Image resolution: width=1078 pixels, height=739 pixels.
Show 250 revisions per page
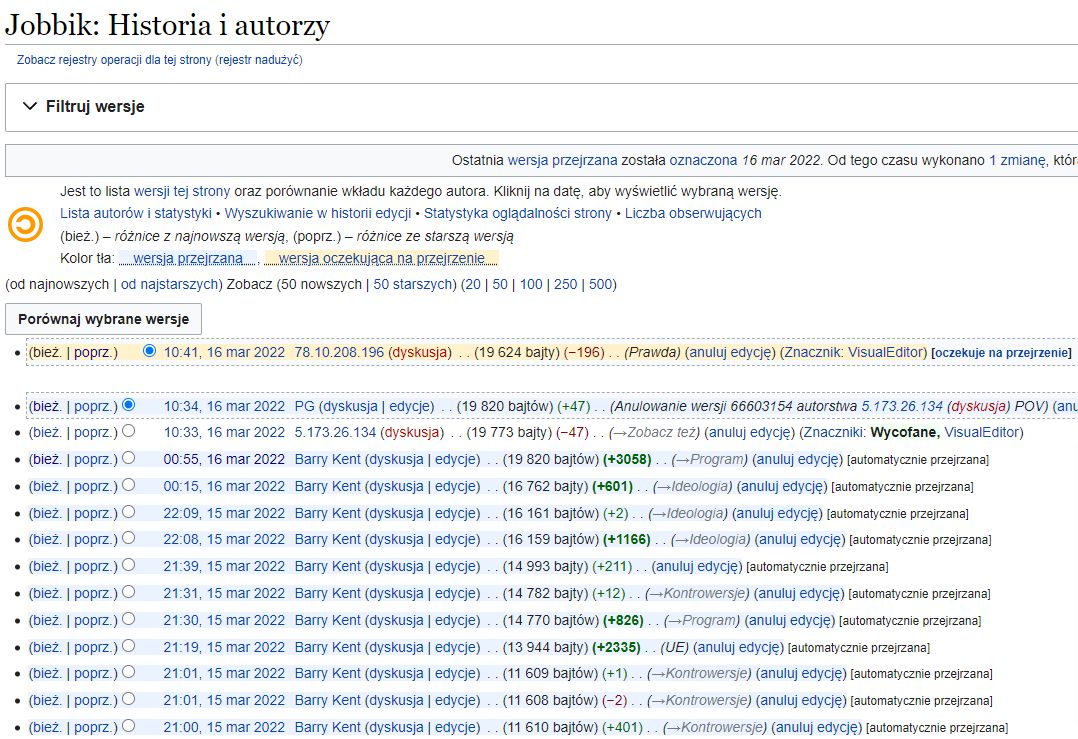(x=566, y=284)
